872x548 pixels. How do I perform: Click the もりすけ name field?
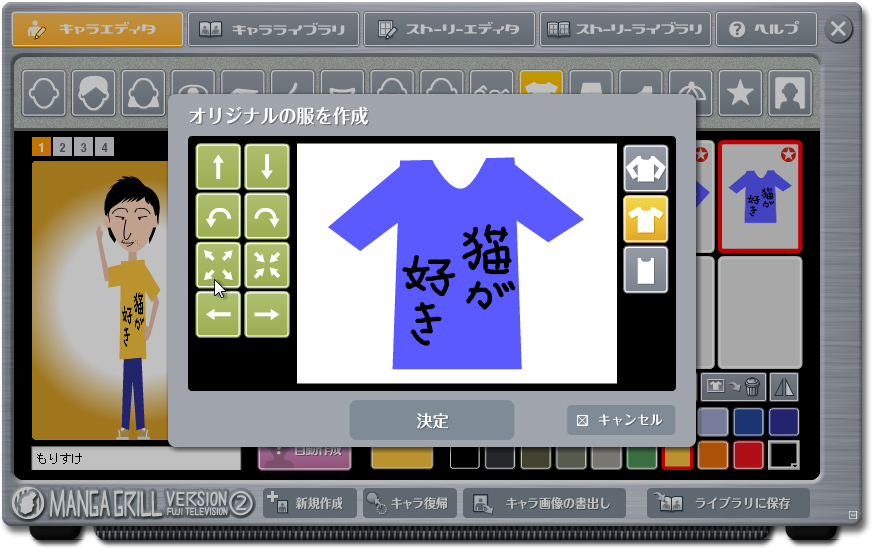pyautogui.click(x=136, y=458)
